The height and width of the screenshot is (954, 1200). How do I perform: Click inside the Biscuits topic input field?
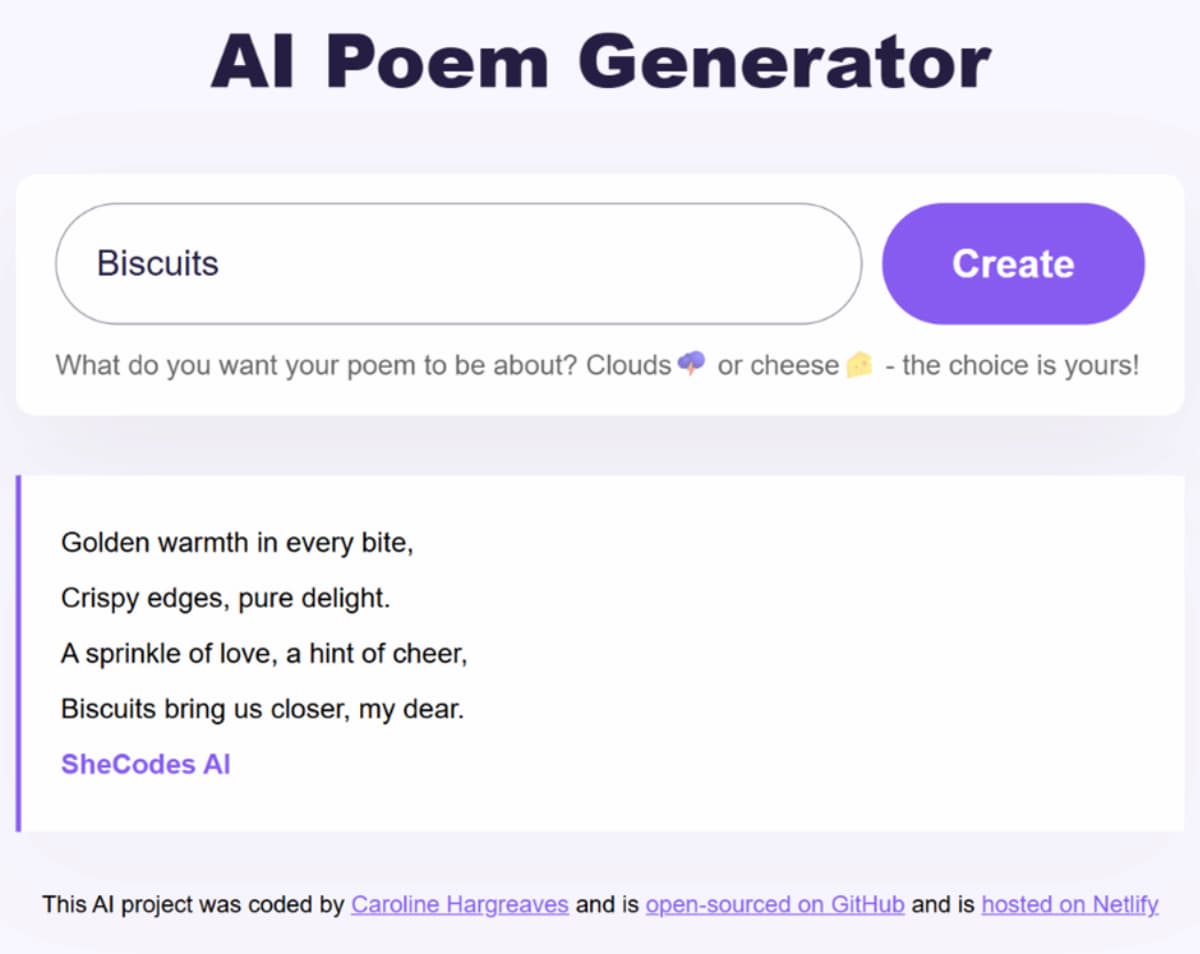click(450, 263)
